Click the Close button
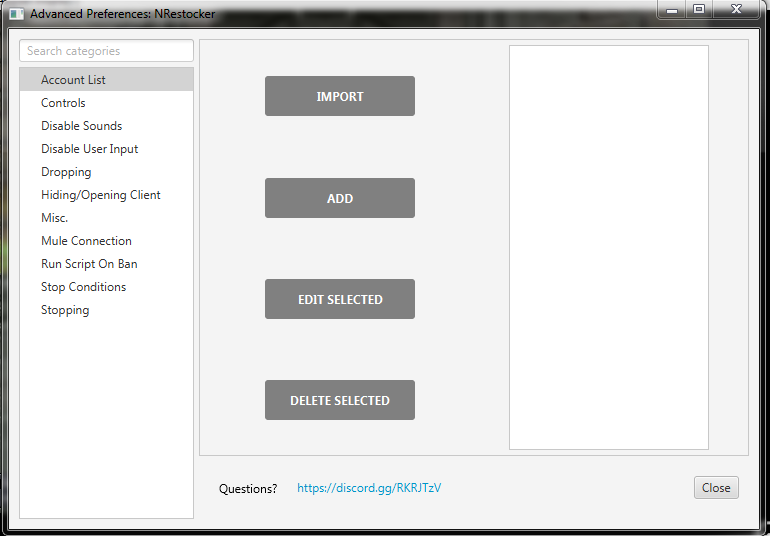The height and width of the screenshot is (536, 770). coord(716,487)
